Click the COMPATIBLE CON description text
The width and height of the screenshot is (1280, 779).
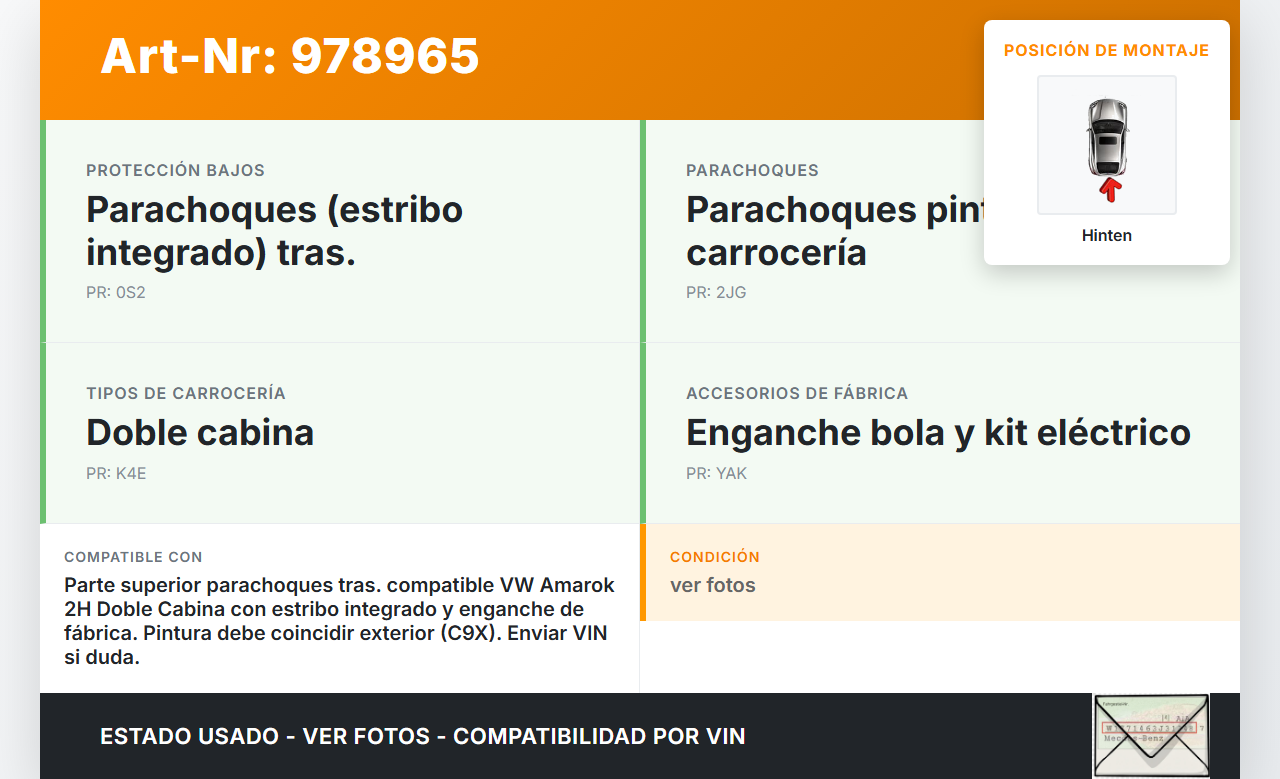click(x=340, y=621)
